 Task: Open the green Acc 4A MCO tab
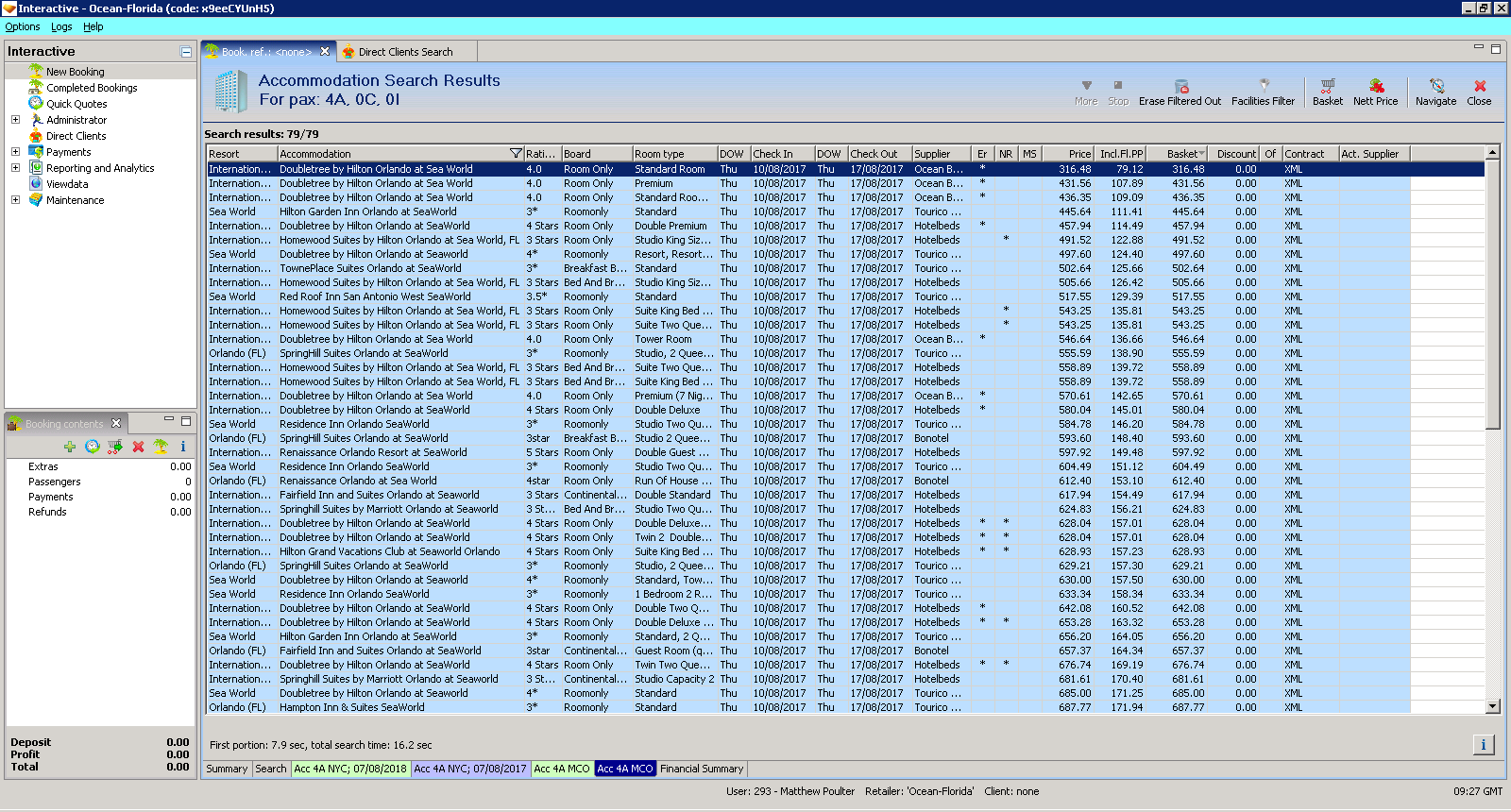pos(562,769)
